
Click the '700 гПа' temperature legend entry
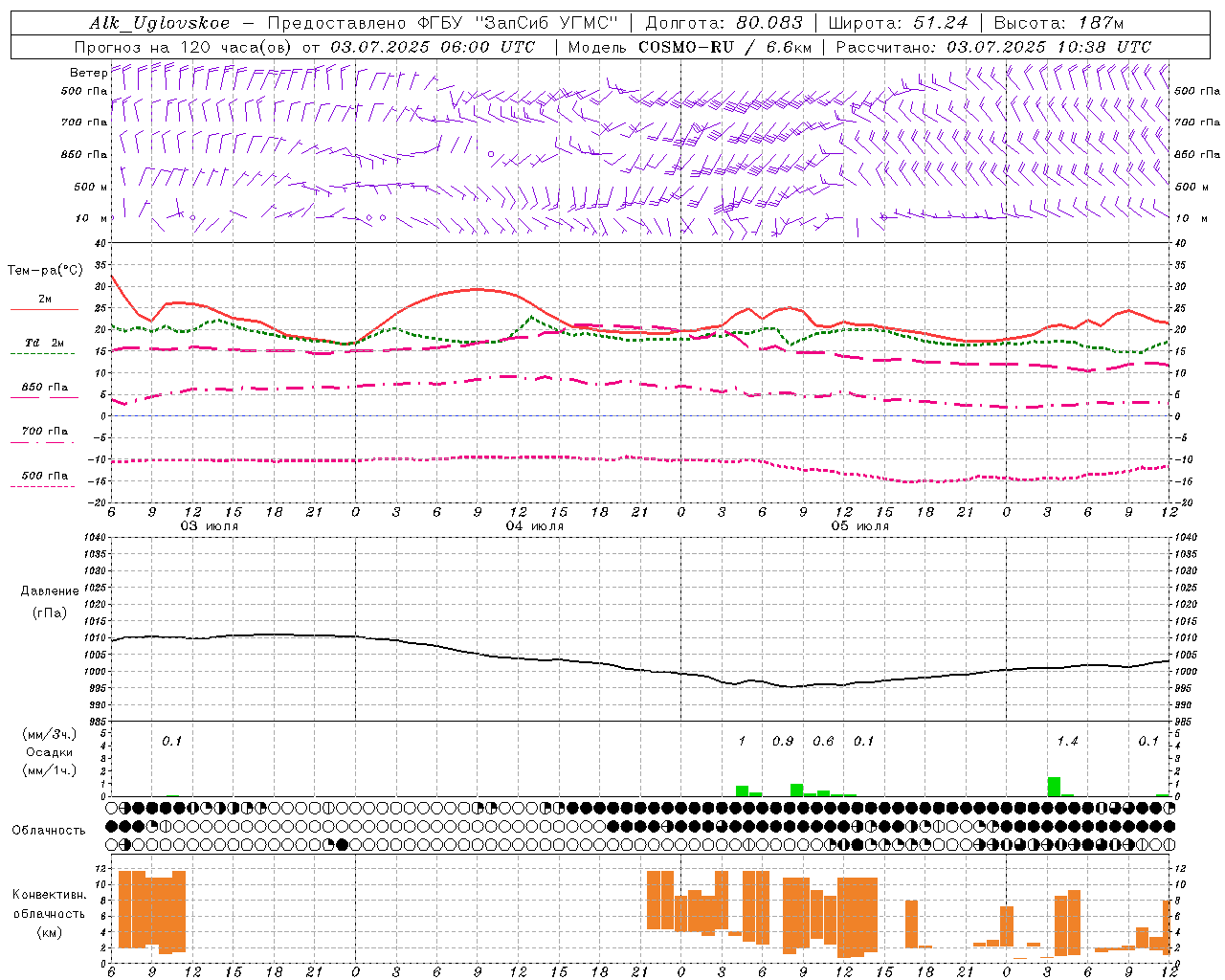tap(45, 431)
